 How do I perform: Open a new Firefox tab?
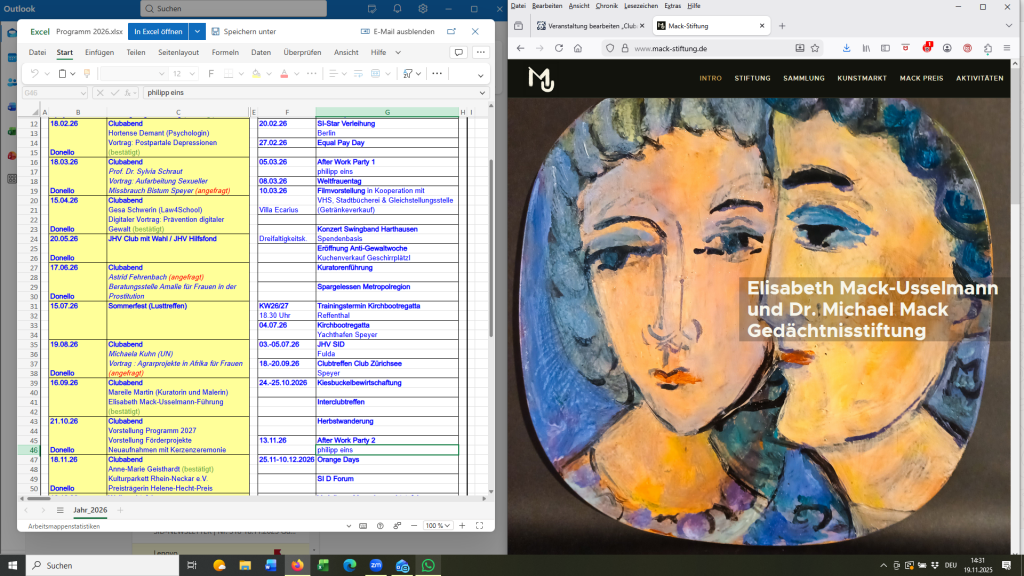click(782, 26)
